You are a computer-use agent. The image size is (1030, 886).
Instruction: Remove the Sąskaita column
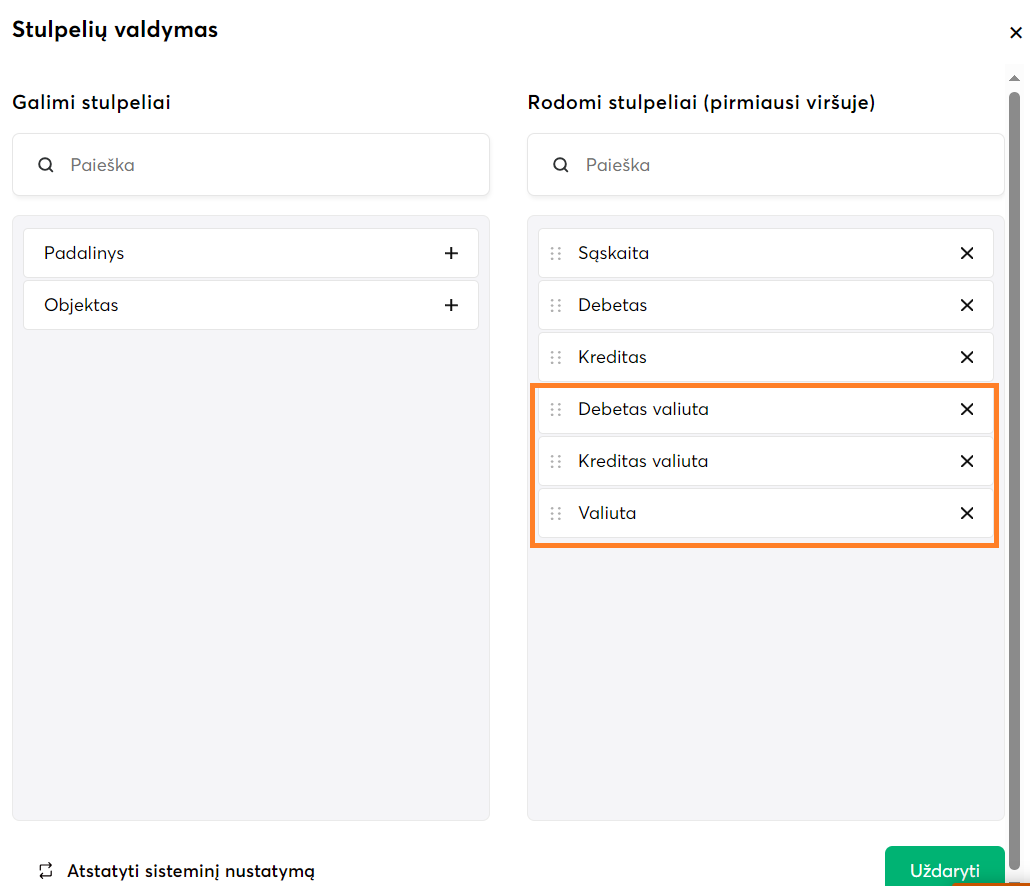967,253
